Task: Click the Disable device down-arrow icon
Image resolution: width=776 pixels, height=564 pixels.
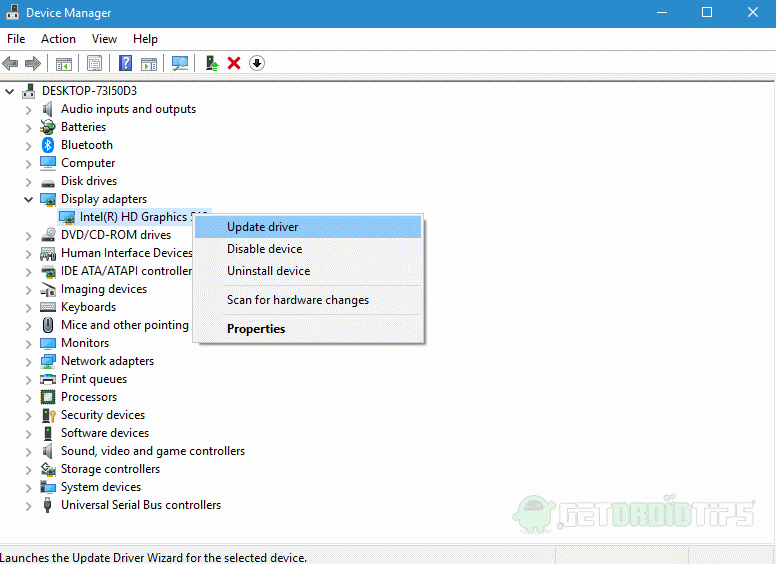Action: click(x=257, y=63)
